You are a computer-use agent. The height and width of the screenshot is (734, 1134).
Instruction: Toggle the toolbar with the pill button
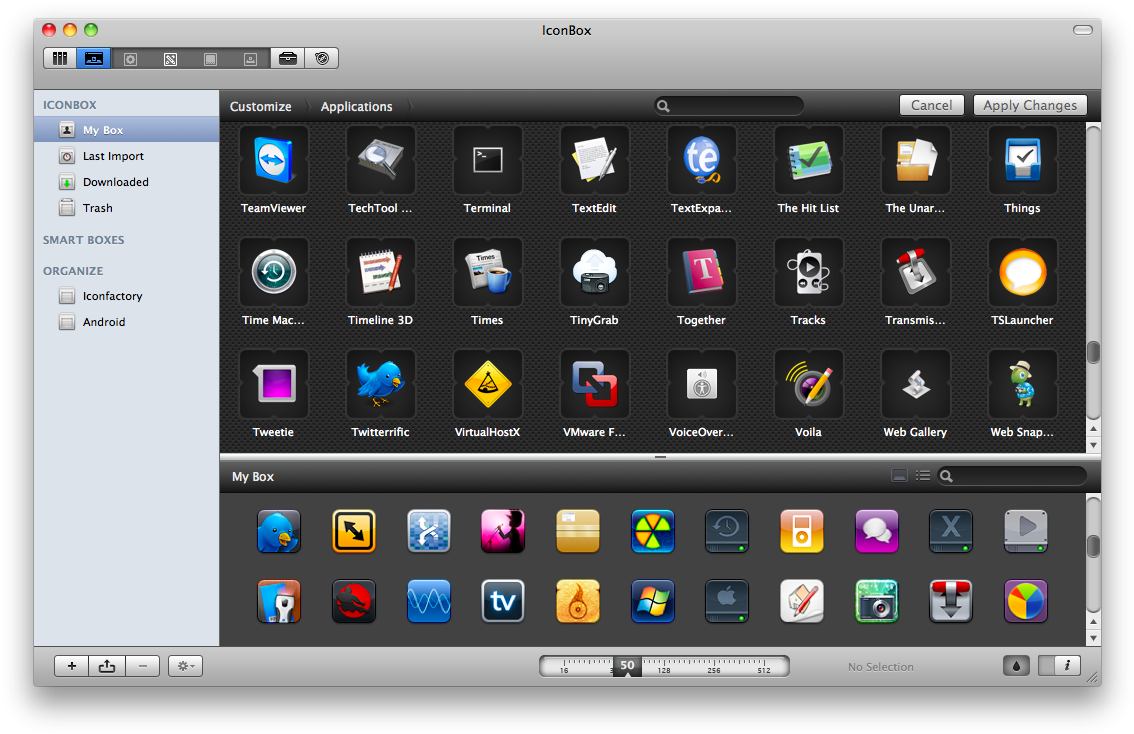pos(1083,30)
